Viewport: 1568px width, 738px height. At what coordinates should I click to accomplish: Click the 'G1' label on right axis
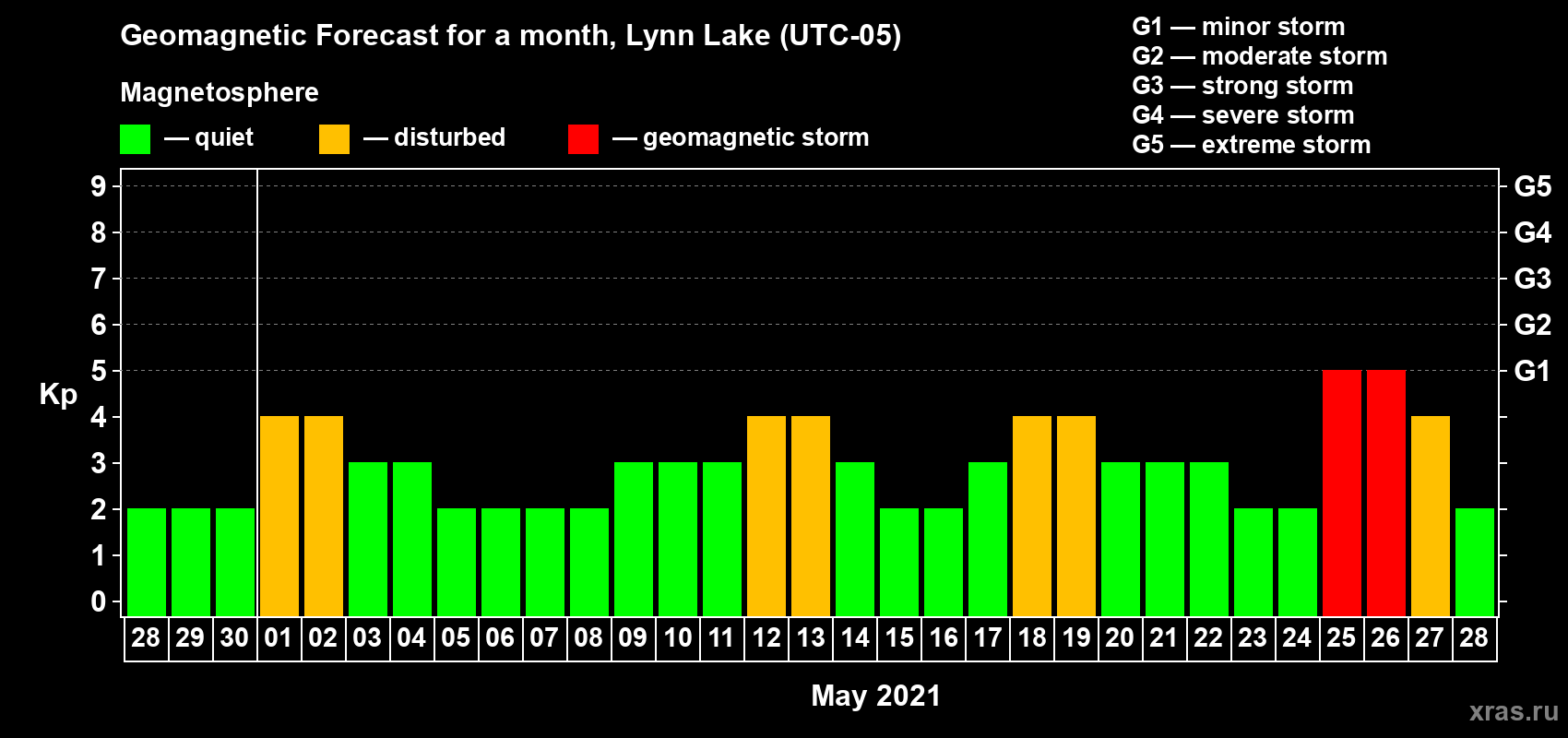[1532, 371]
